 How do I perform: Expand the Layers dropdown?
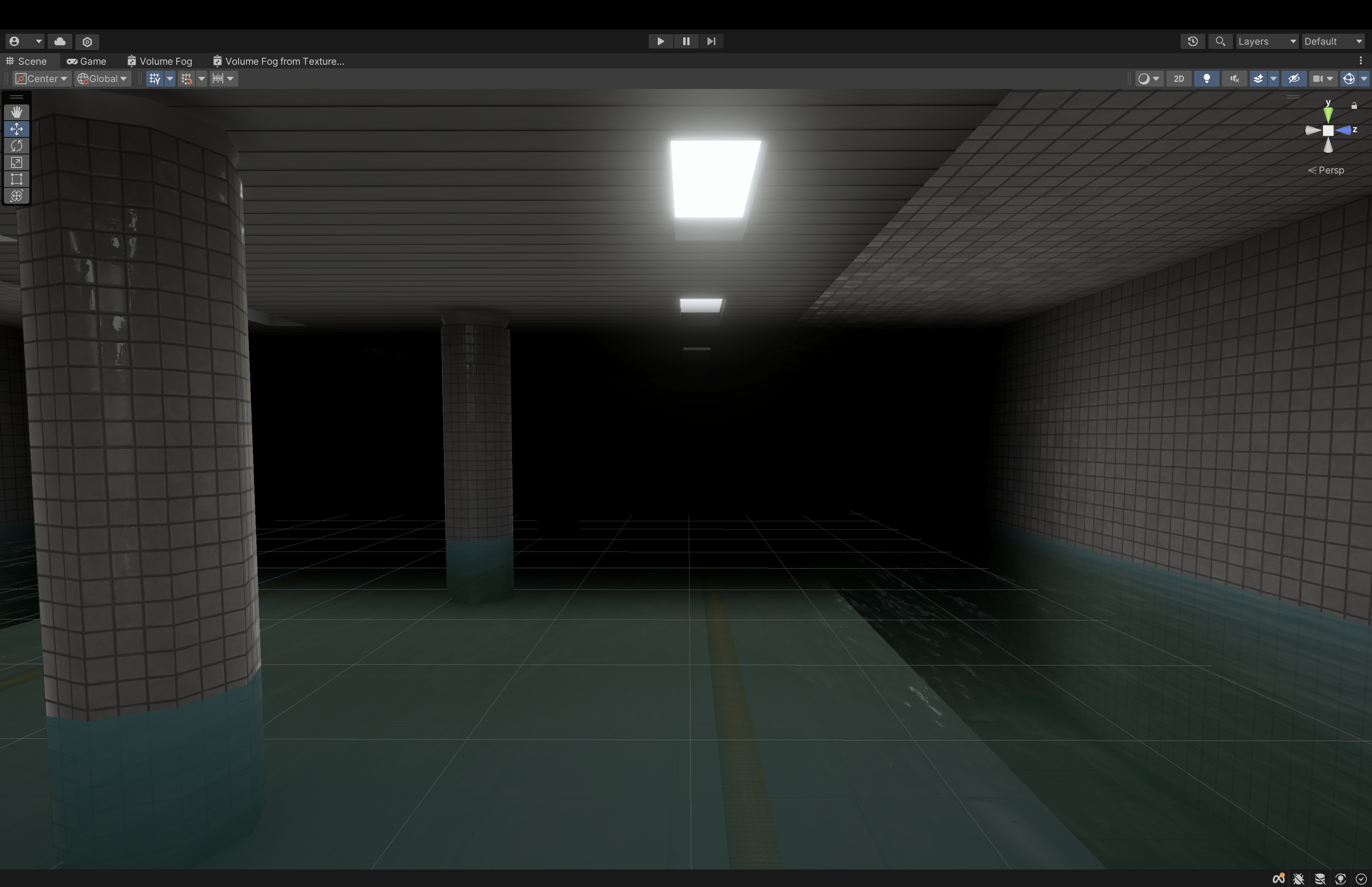click(1267, 41)
